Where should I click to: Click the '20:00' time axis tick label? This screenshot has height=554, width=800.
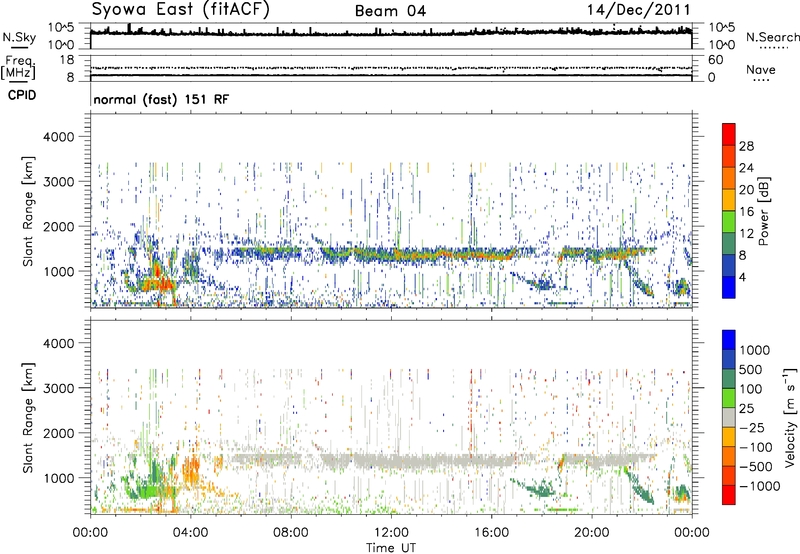[x=591, y=533]
